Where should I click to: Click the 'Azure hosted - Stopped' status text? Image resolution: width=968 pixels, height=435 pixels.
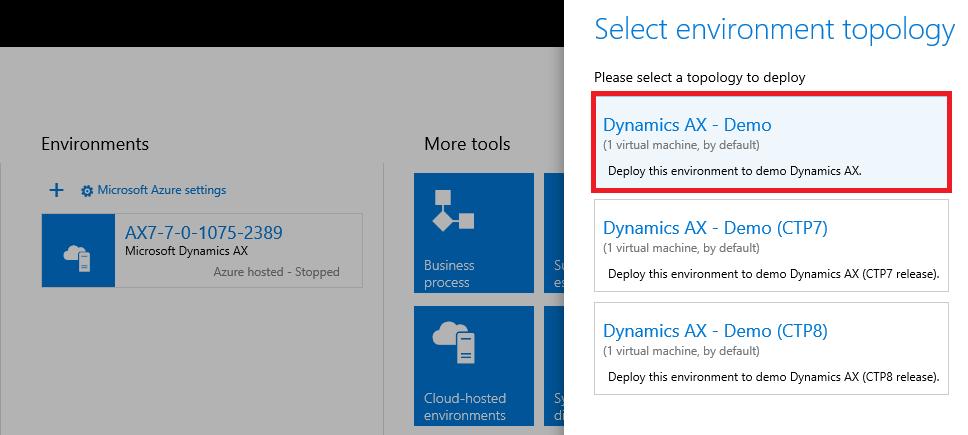(x=277, y=271)
